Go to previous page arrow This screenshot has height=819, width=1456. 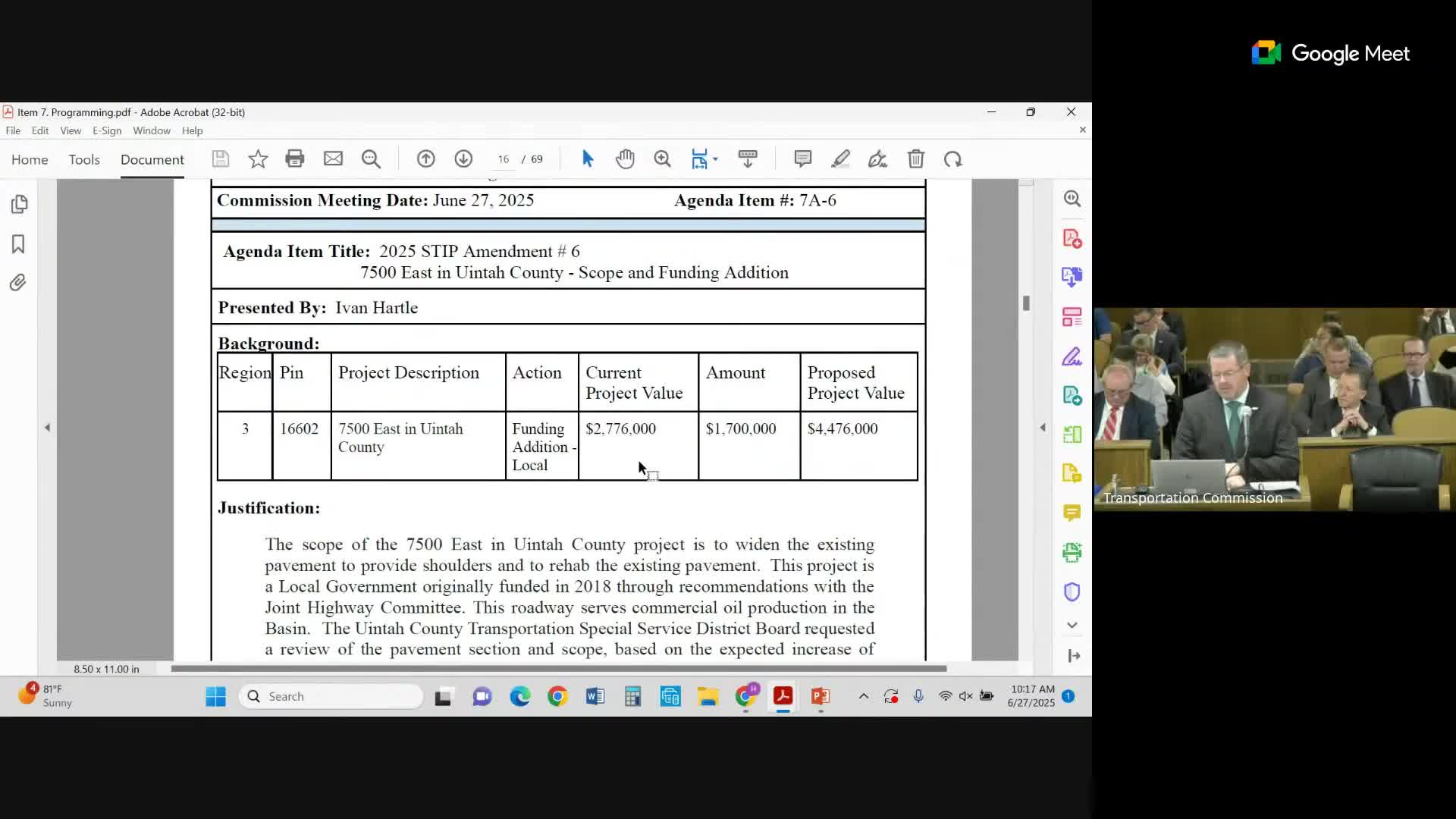click(x=425, y=159)
